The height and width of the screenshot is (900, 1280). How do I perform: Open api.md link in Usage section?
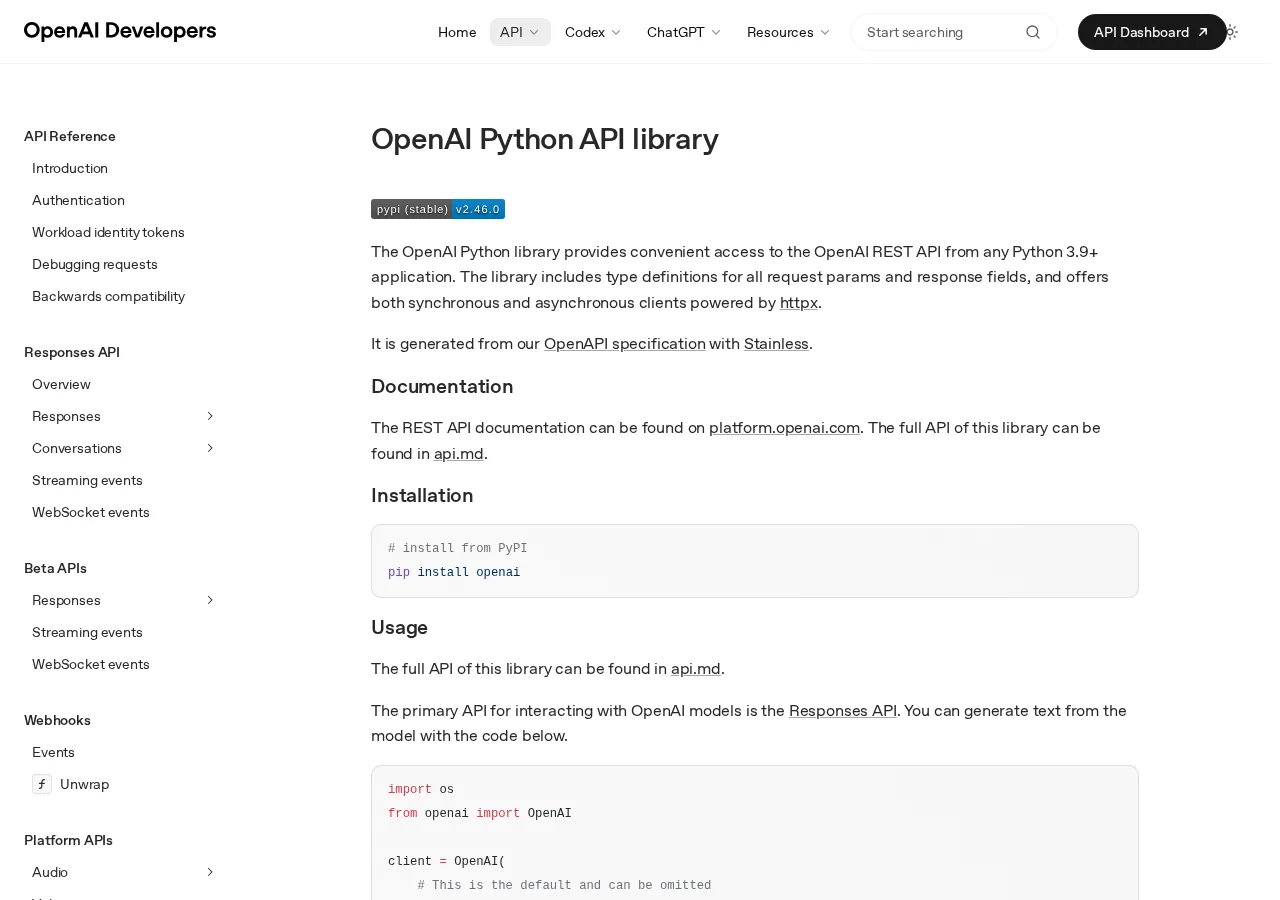[x=696, y=668]
